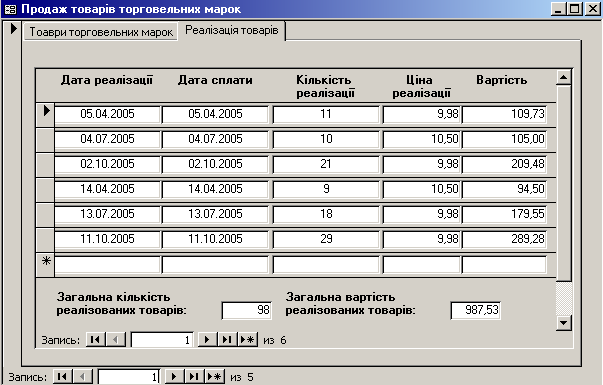
Task: Click scroll up arrow of subform
Action: 563,78
